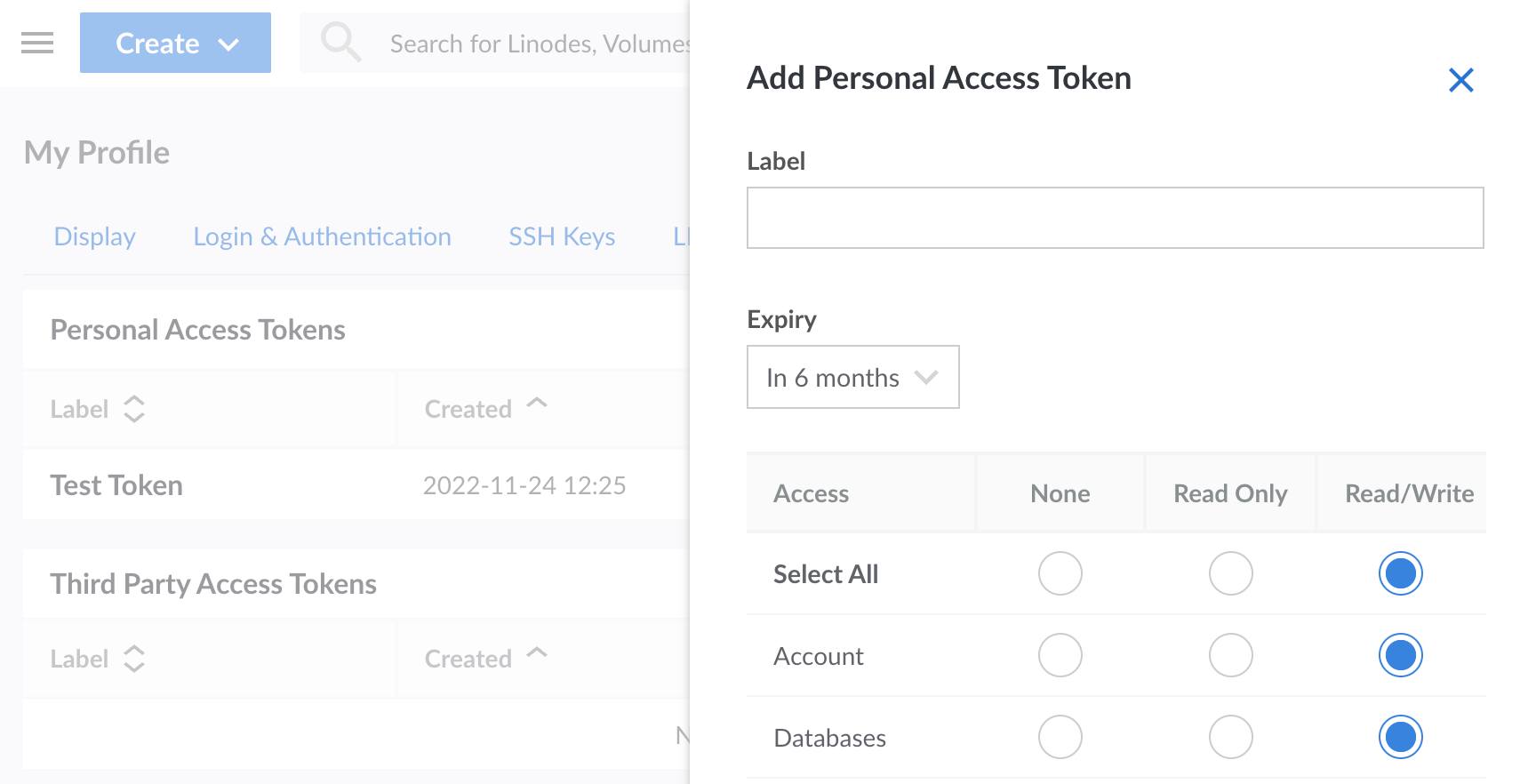1536x784 pixels.
Task: Choose Read Only for Databases scope
Action: (x=1230, y=737)
